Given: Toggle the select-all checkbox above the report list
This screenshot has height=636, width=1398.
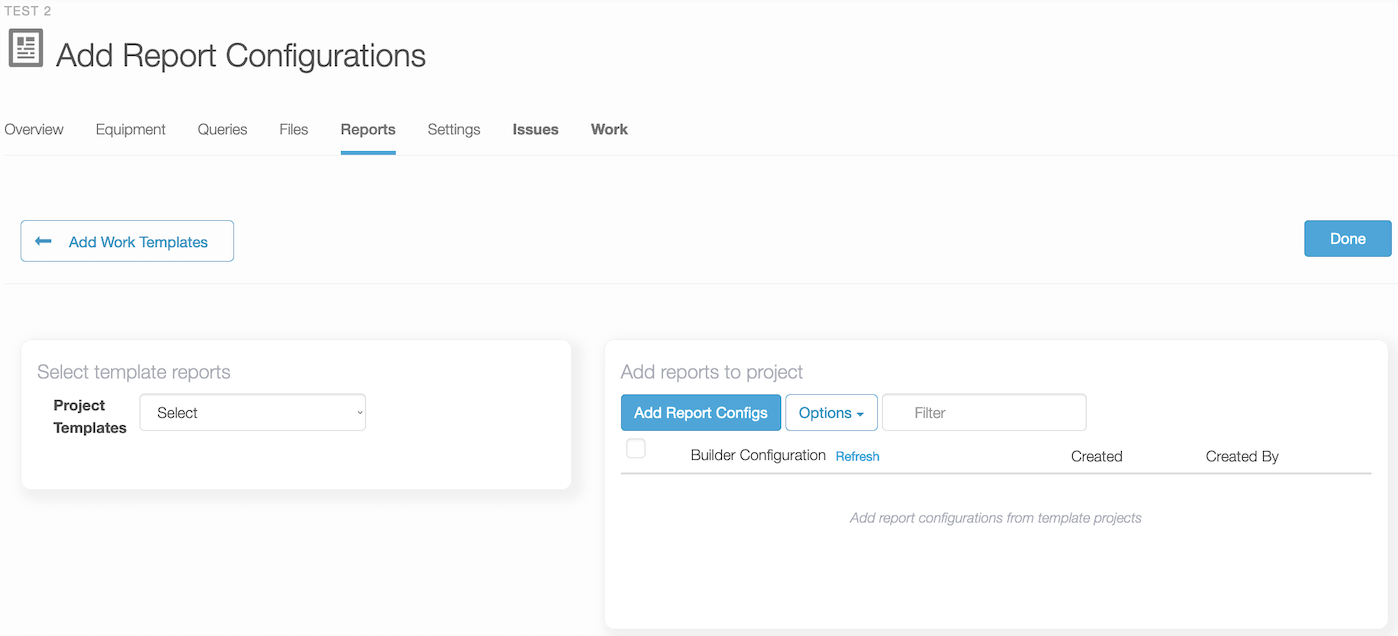Looking at the screenshot, I should tap(636, 449).
